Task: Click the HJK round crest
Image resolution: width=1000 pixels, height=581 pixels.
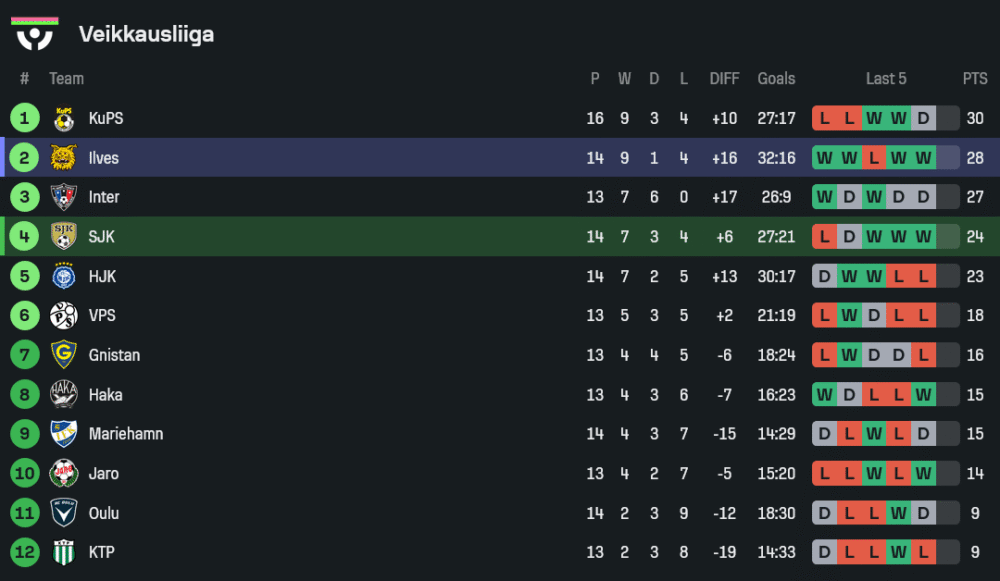Action: [64, 276]
